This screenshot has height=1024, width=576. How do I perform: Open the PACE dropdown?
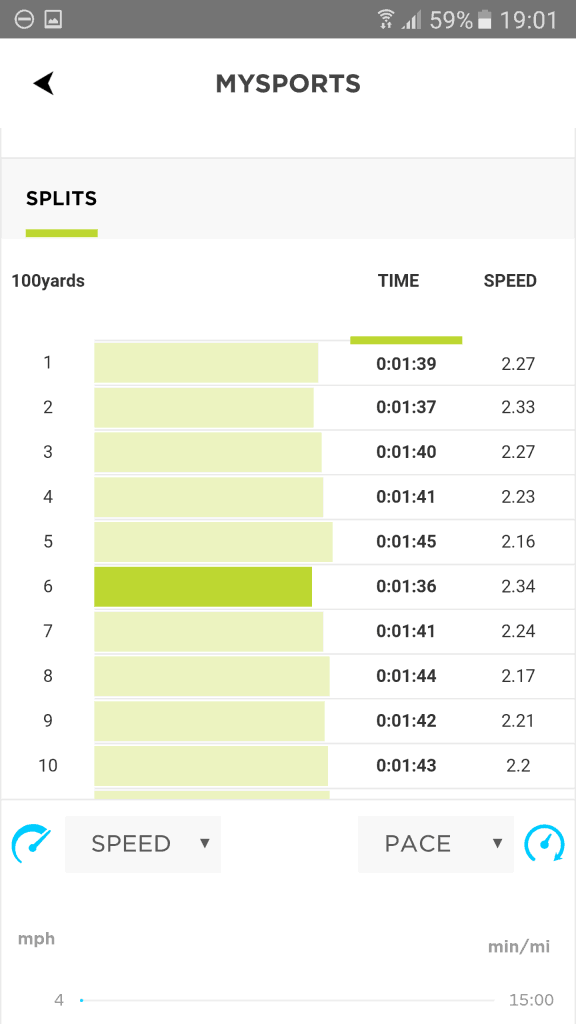[436, 844]
